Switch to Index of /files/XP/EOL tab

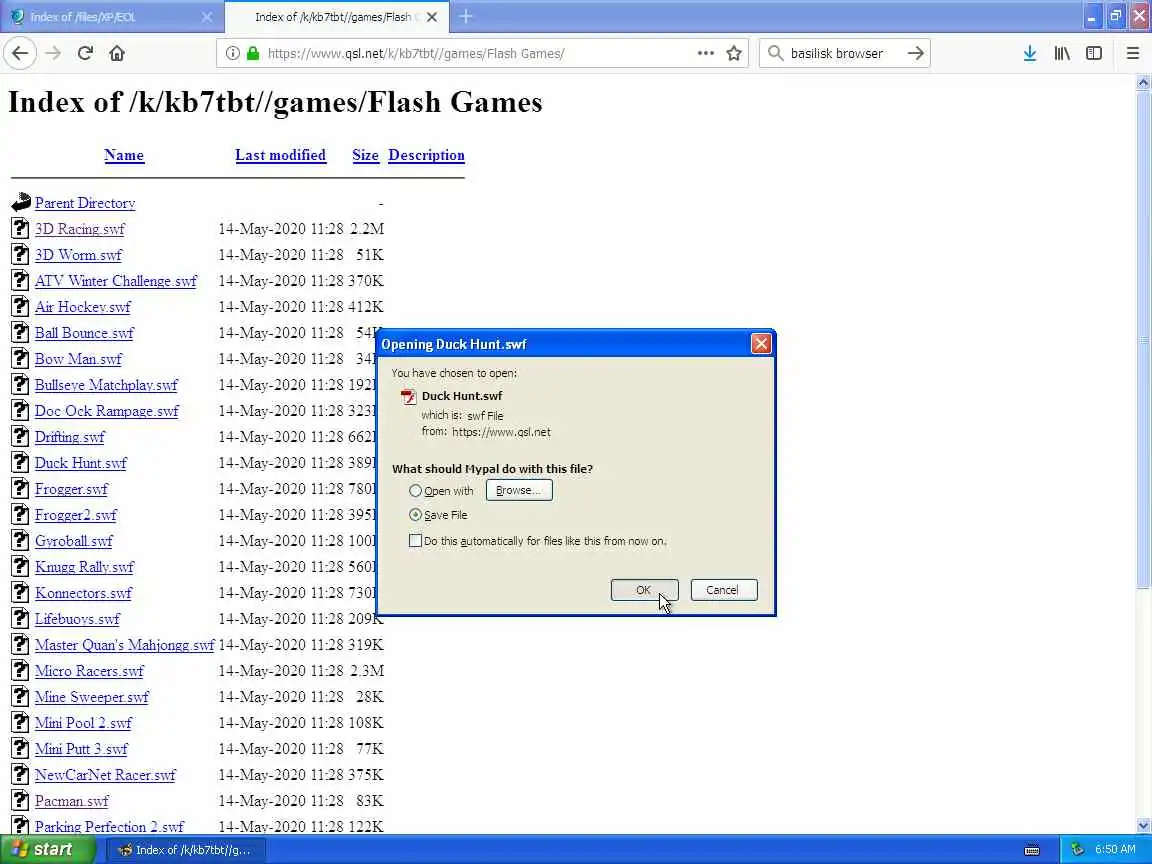(110, 17)
